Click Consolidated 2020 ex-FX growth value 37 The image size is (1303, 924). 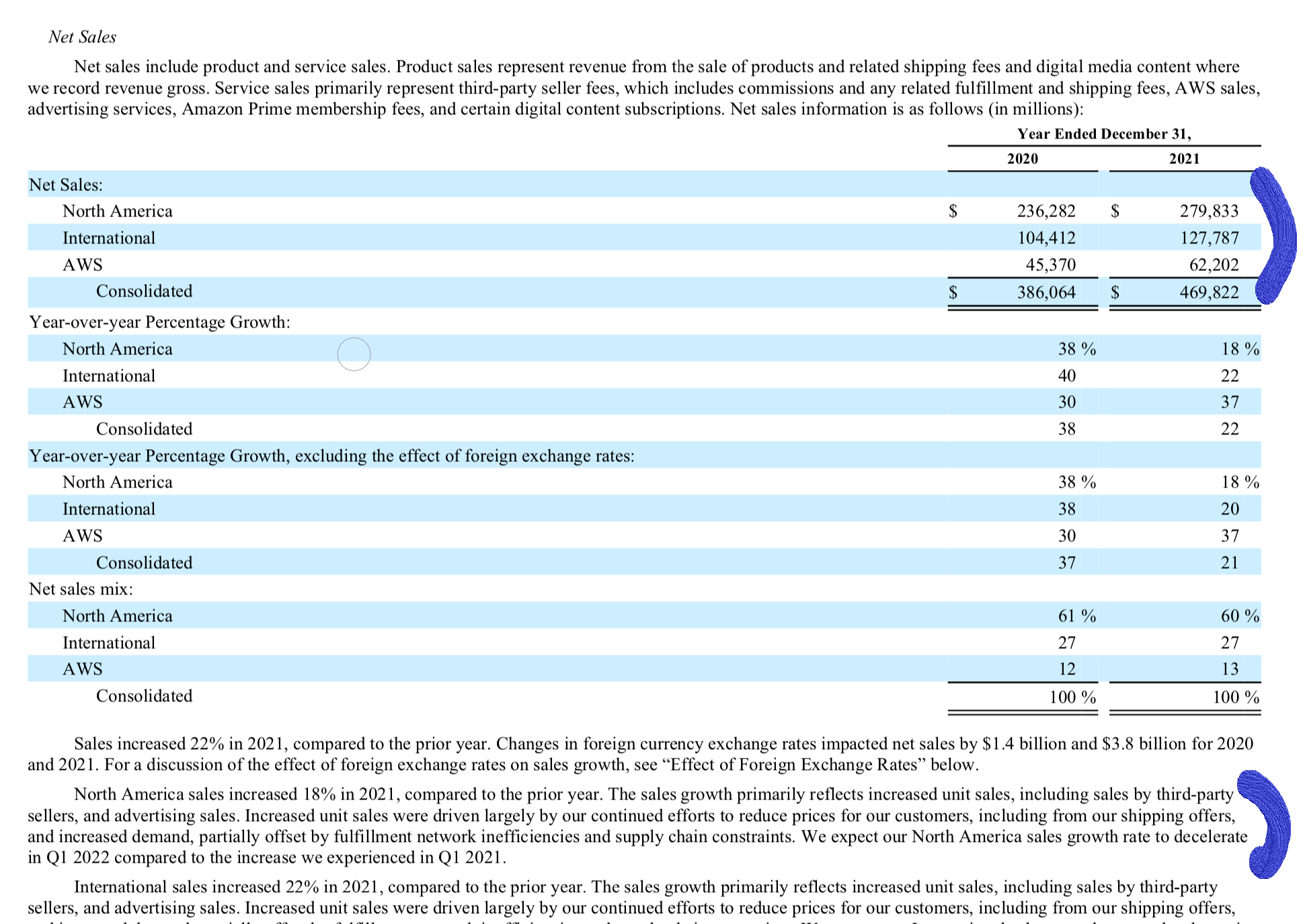pos(1066,563)
